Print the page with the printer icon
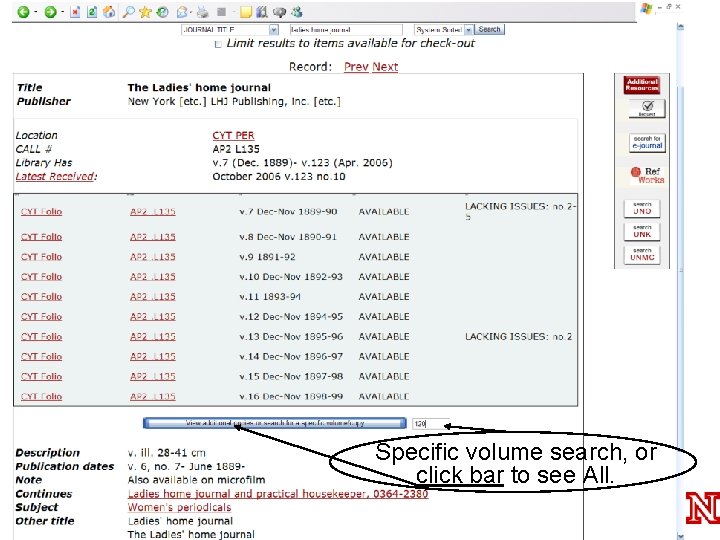The width and height of the screenshot is (720, 540). pyautogui.click(x=202, y=12)
